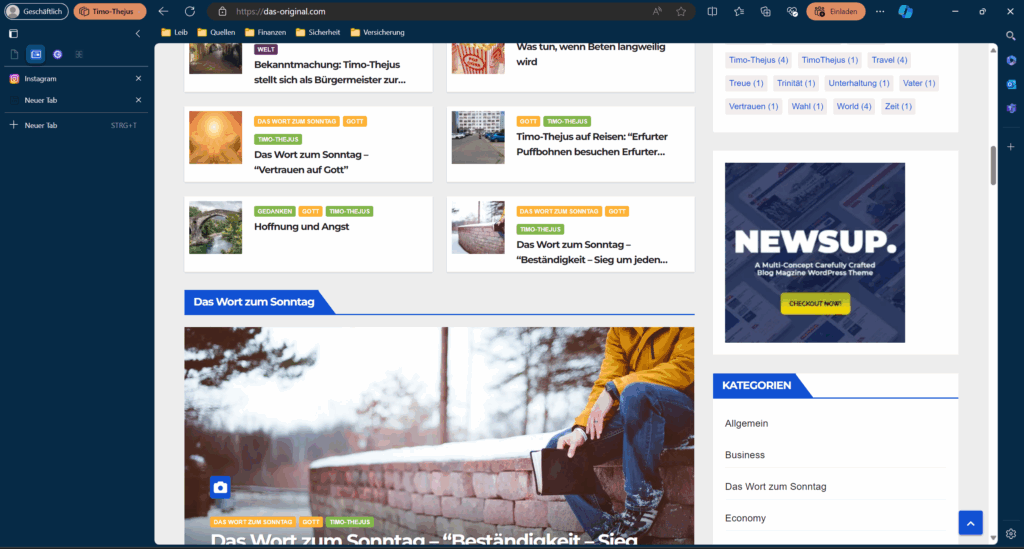Open the Geschäftlich profile menu
The image size is (1024, 549).
(x=37, y=11)
